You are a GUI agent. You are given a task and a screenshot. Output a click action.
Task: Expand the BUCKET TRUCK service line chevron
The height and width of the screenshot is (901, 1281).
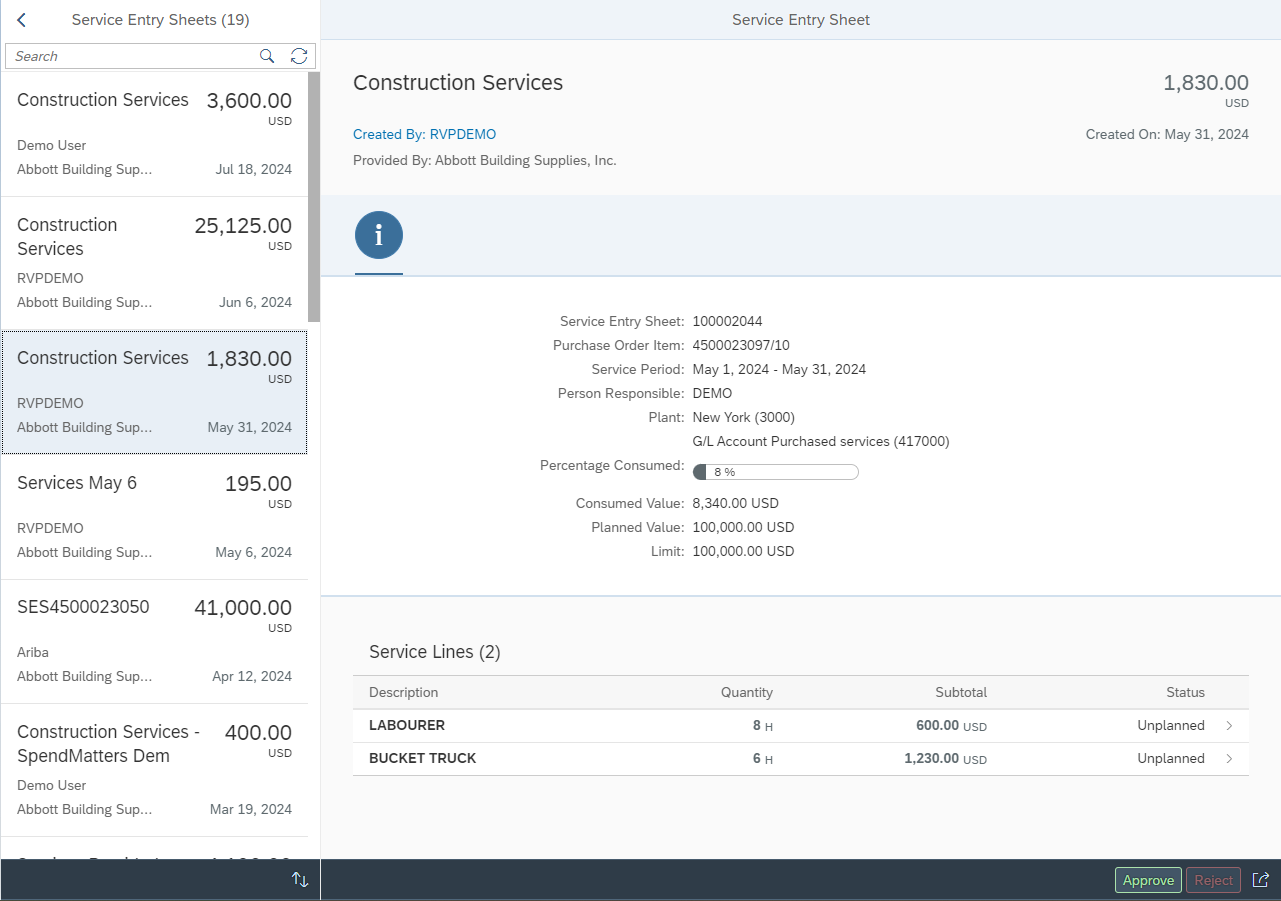pyautogui.click(x=1229, y=759)
